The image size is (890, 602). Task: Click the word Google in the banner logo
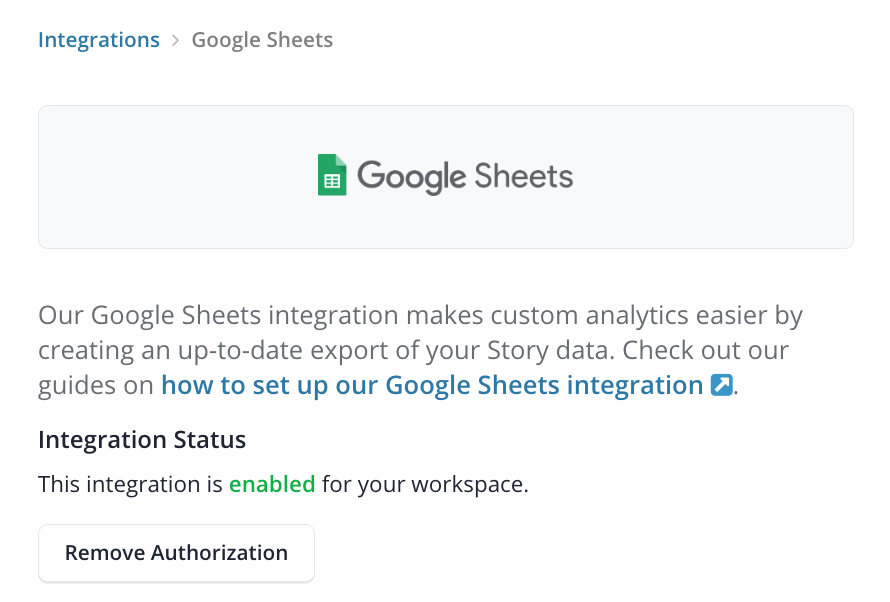pos(412,176)
